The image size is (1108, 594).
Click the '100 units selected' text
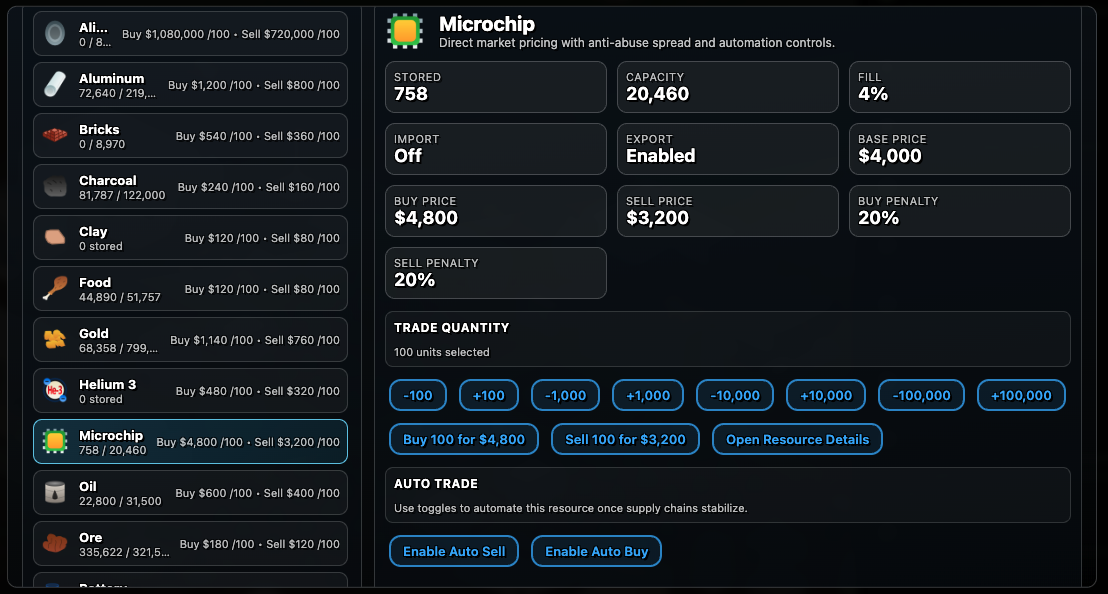tap(442, 352)
